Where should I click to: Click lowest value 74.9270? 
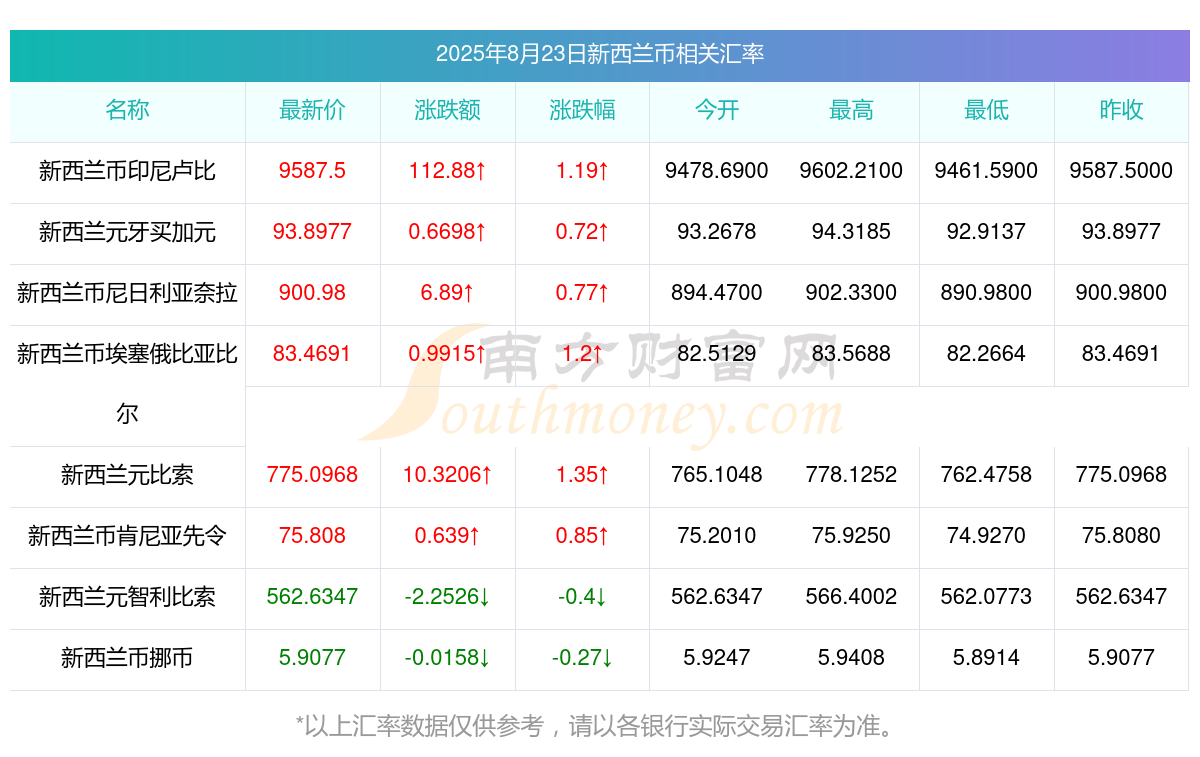[987, 536]
